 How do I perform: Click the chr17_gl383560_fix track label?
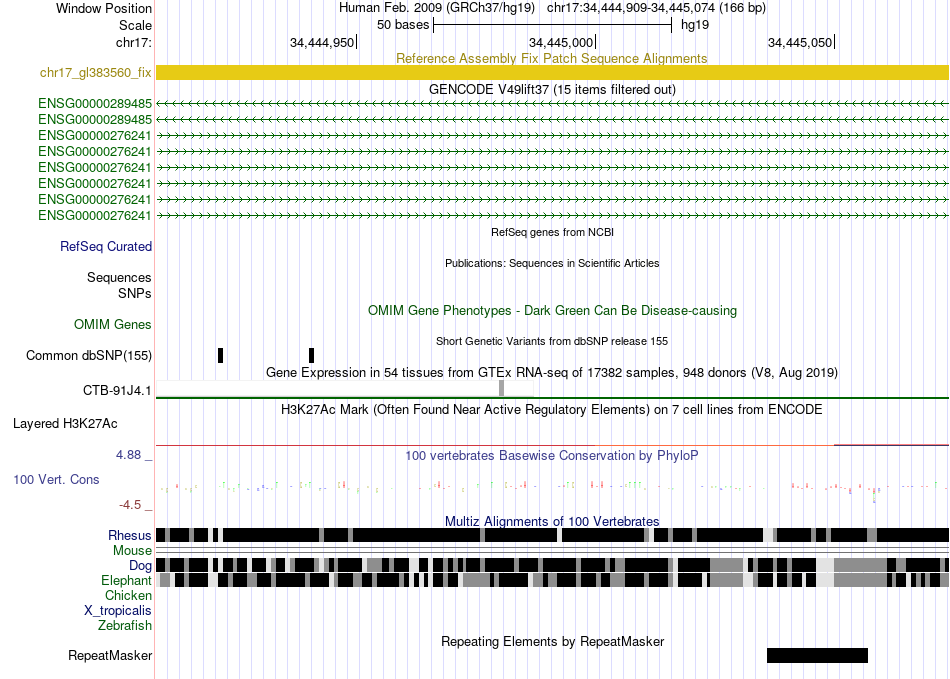(95, 73)
